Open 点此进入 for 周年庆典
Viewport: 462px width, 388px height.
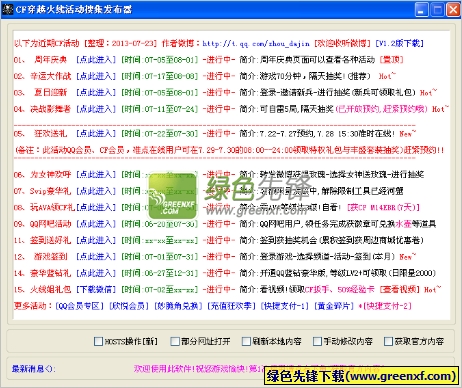click(96, 60)
